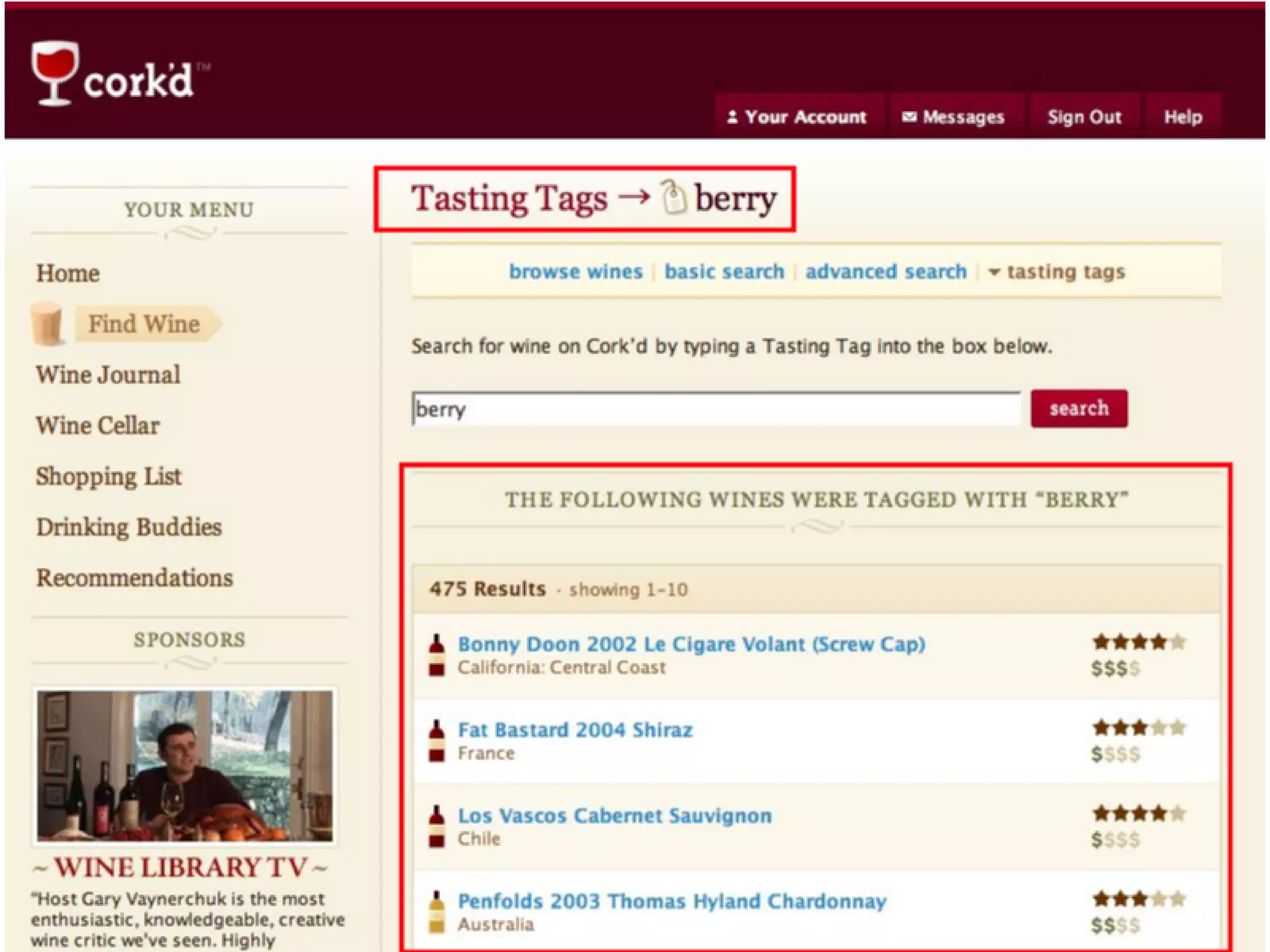This screenshot has width=1270, height=952.
Task: Focus the tasting tag search field
Action: point(715,409)
